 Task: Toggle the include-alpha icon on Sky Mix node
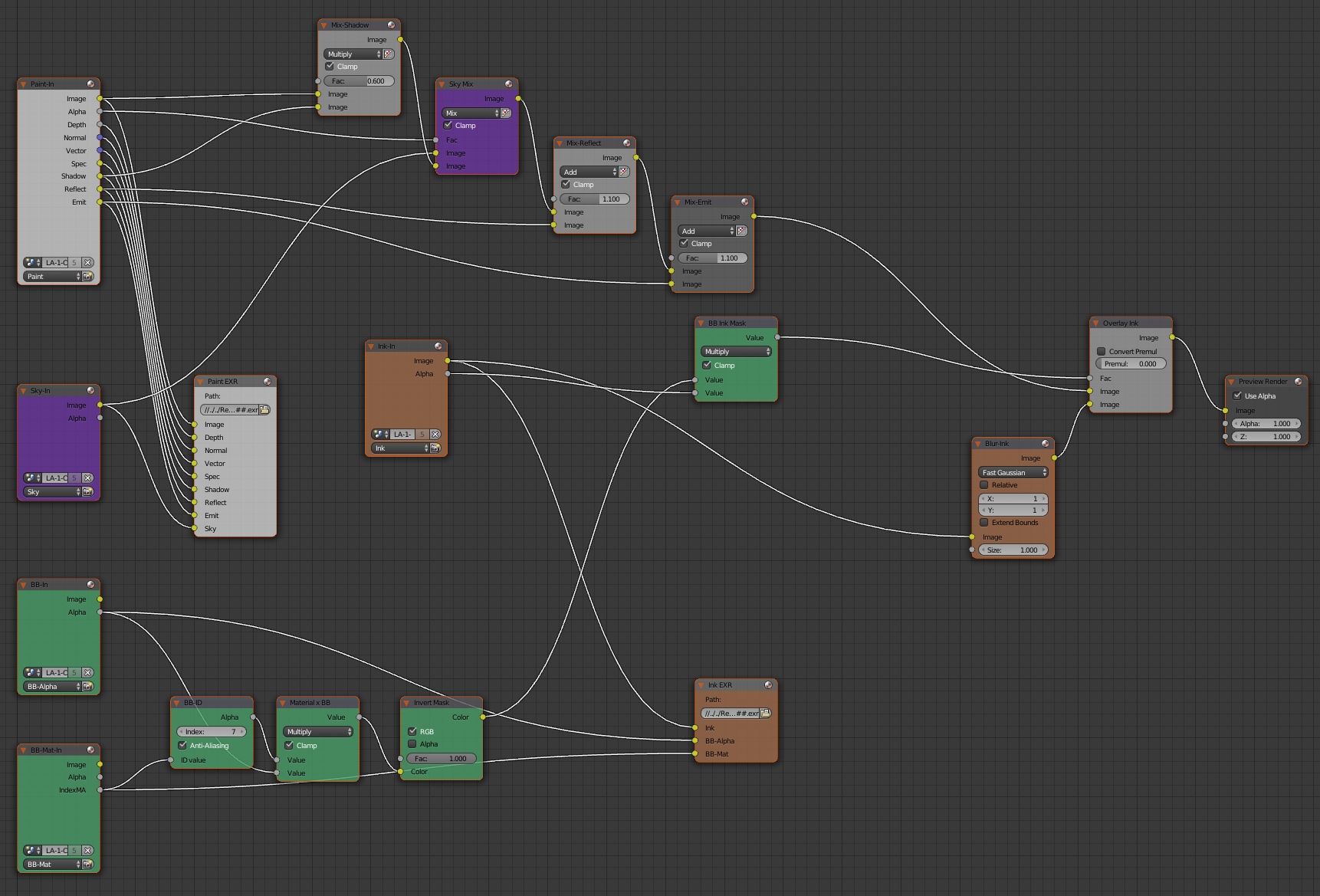pos(506,113)
